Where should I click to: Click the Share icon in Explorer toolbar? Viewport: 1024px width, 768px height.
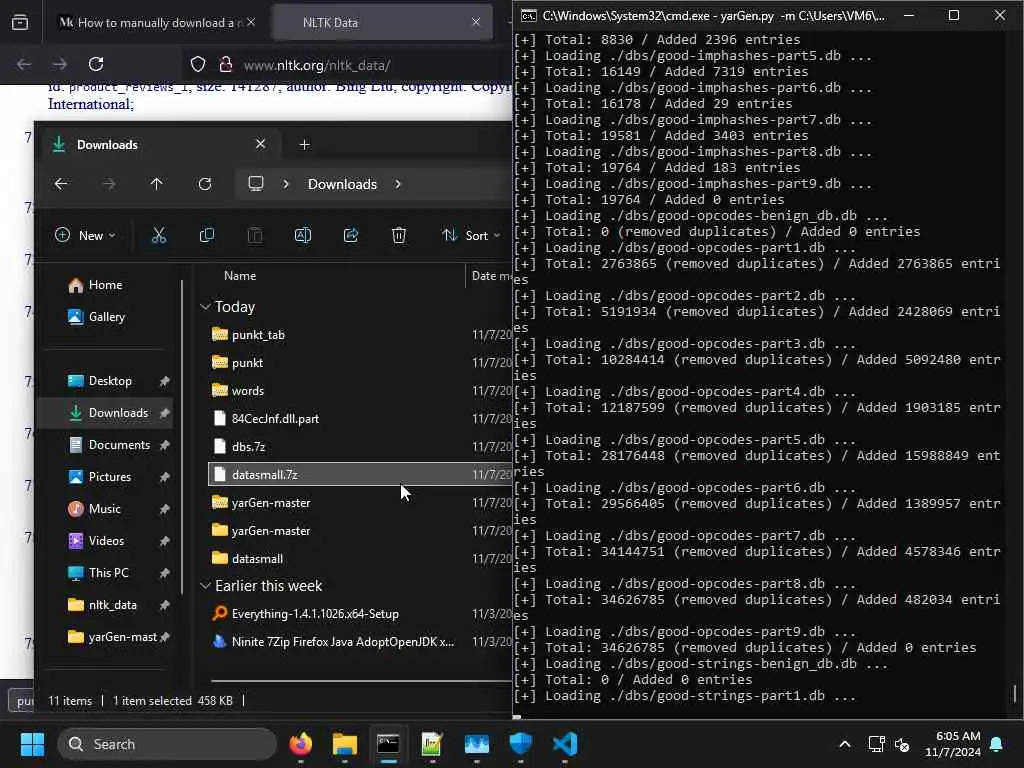click(x=351, y=236)
